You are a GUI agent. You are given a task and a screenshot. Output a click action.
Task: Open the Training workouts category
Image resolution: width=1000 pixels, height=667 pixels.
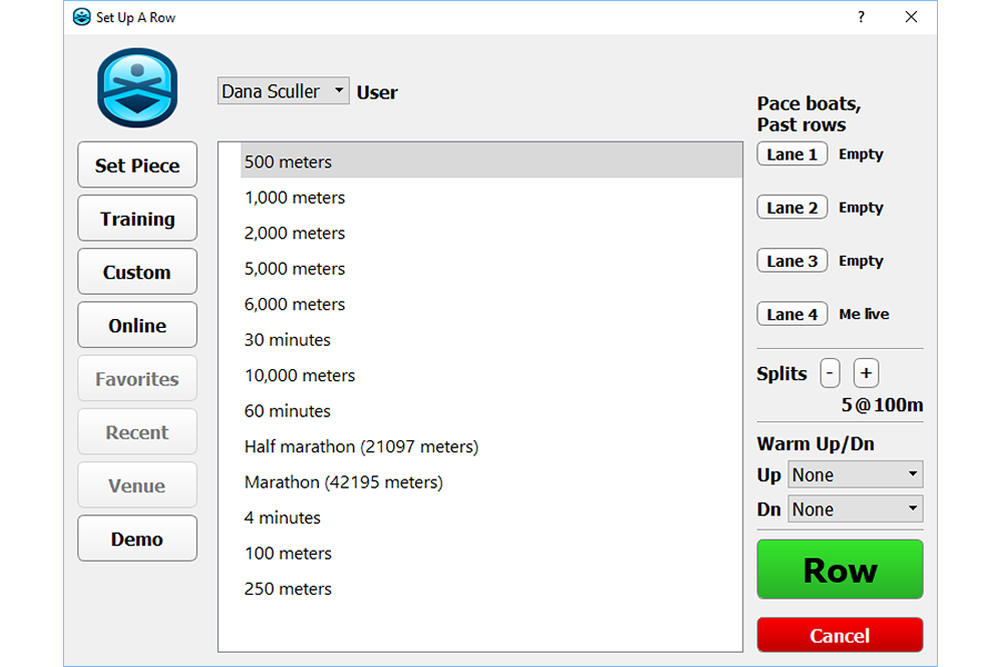[137, 219]
